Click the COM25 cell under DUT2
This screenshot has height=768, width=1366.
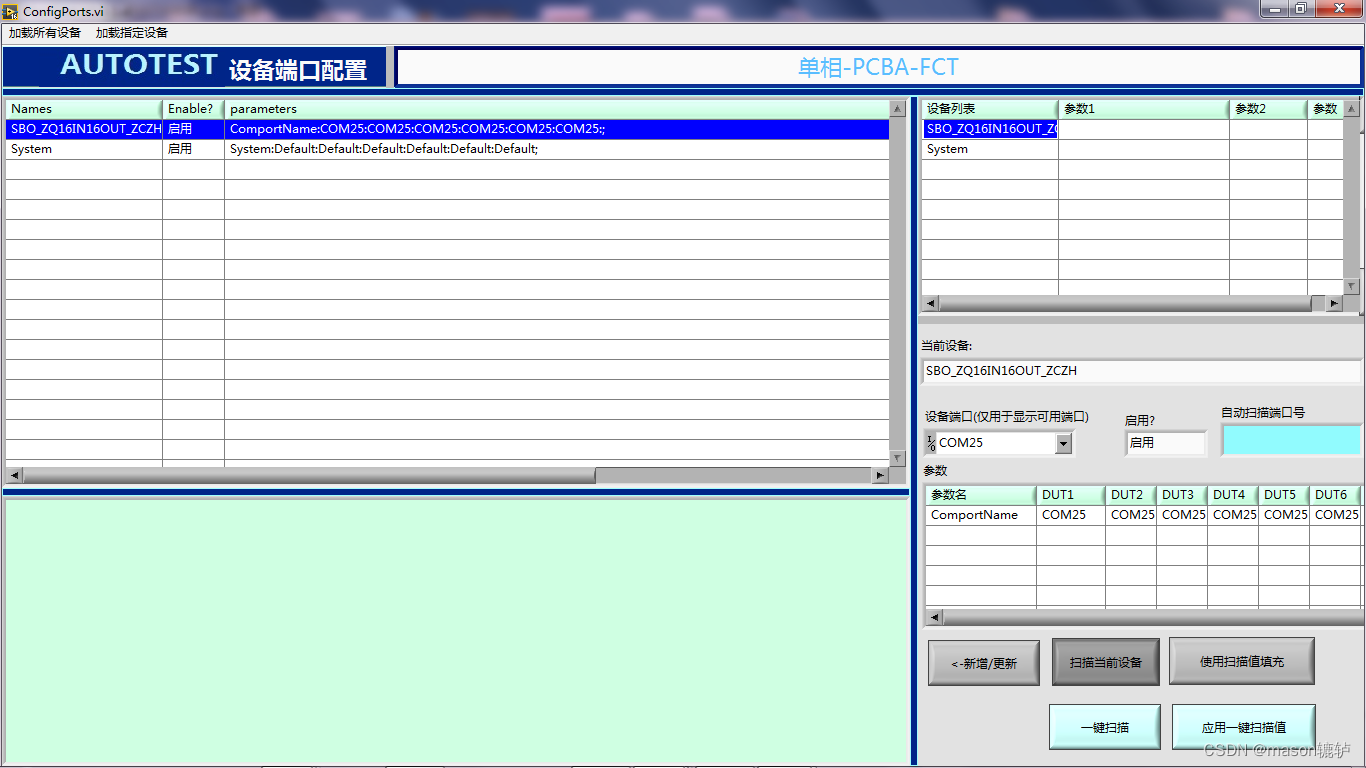click(x=1131, y=515)
